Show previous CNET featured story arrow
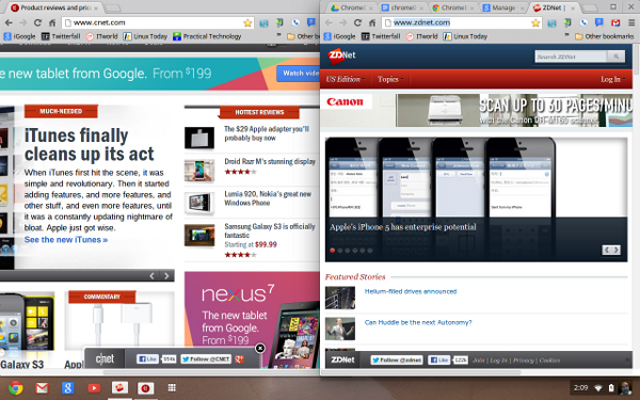 152,276
